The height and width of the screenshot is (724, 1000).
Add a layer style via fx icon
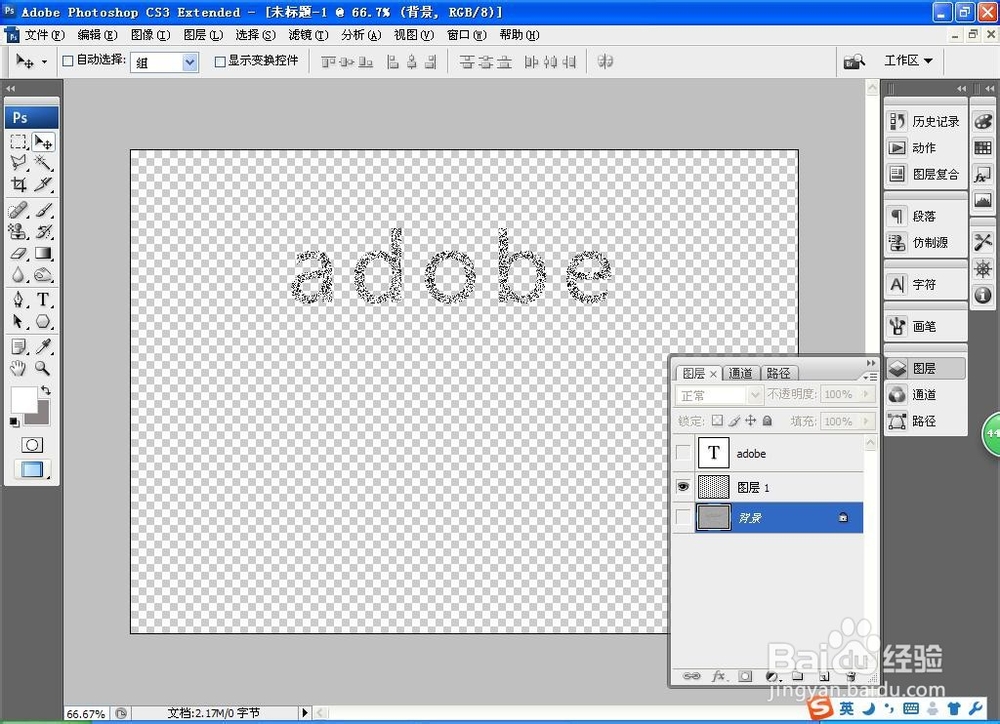[719, 676]
